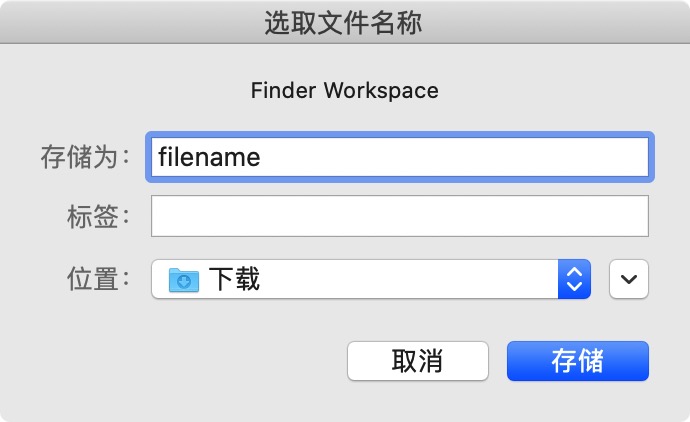Click the blue up-down arrows of location popup

point(574,279)
